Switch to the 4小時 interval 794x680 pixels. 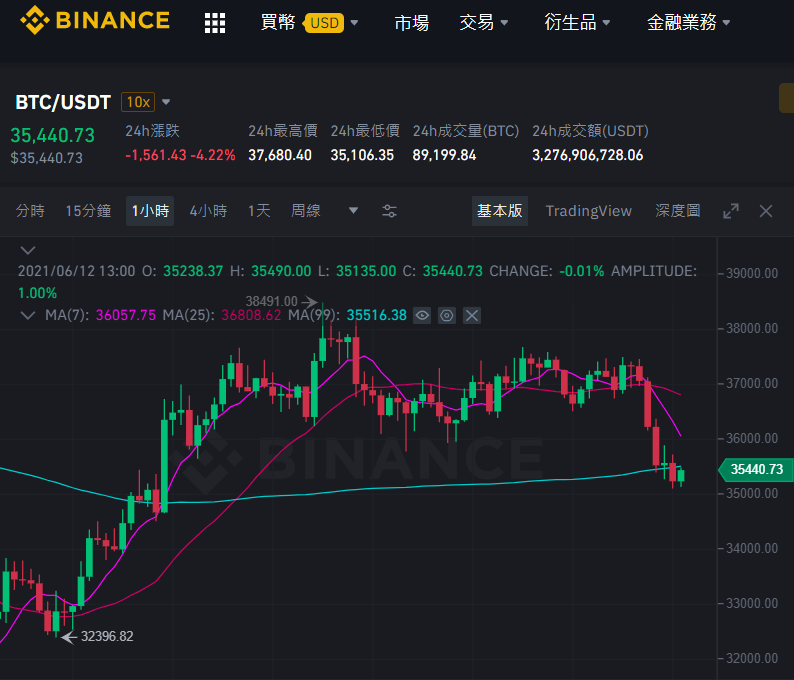208,211
